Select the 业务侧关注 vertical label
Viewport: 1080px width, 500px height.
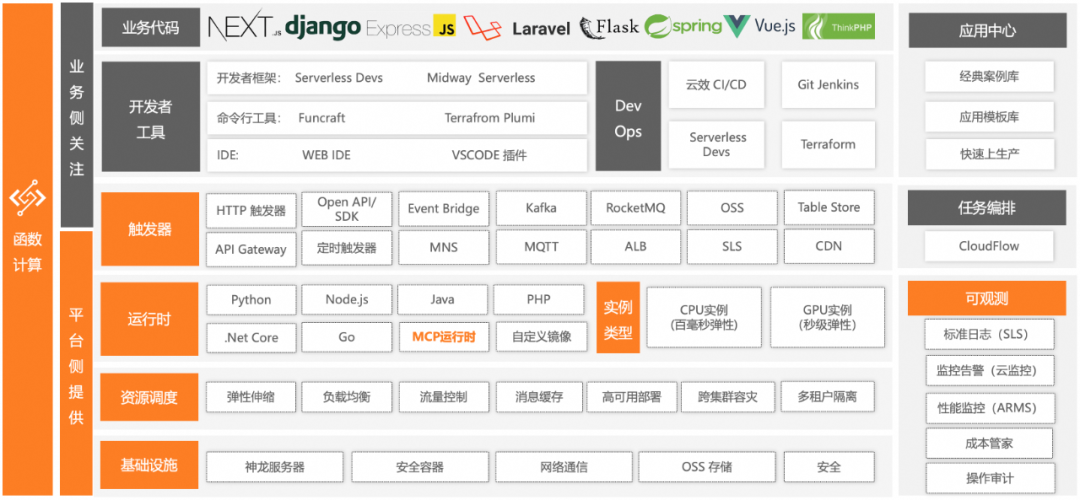point(76,116)
